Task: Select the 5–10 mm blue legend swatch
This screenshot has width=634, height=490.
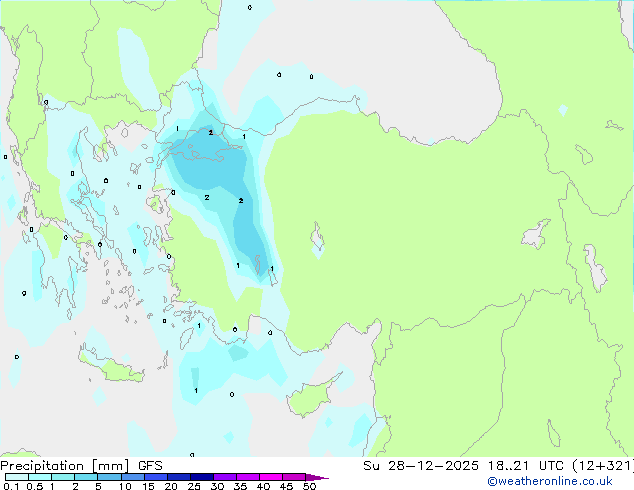Action: point(109,477)
